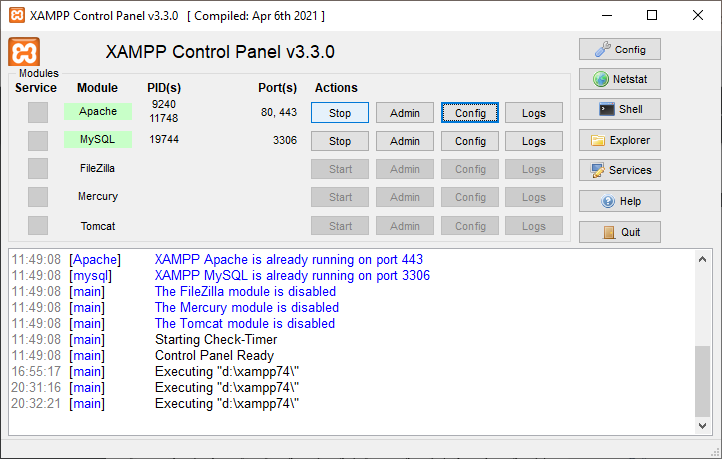The width and height of the screenshot is (722, 459).
Task: Launch Shell with the terminal icon
Action: pos(620,109)
